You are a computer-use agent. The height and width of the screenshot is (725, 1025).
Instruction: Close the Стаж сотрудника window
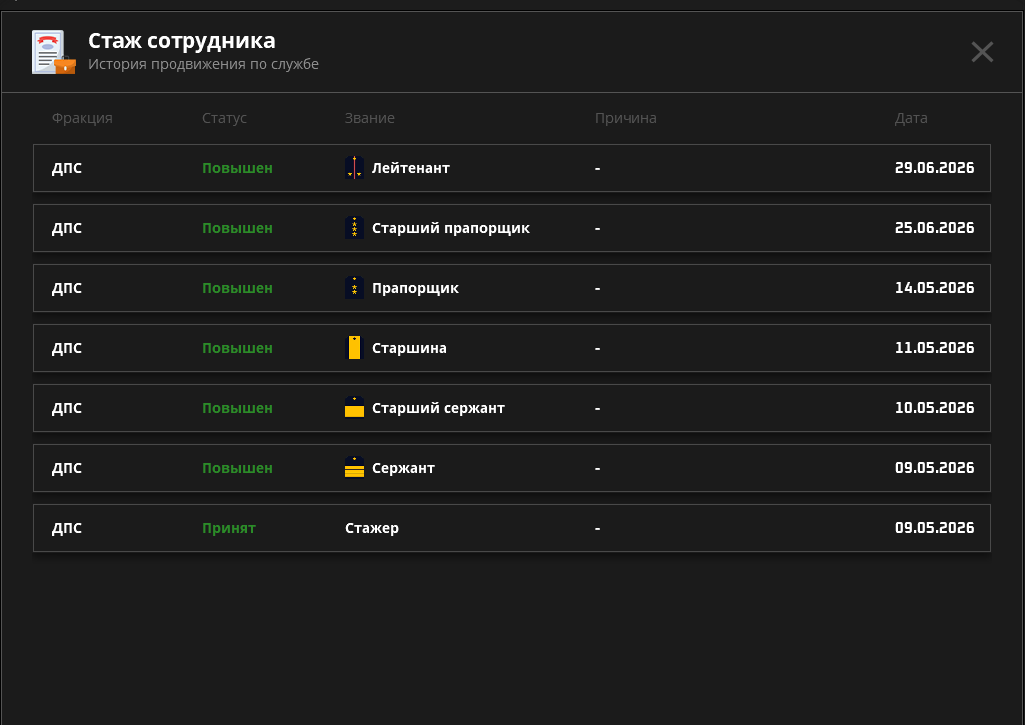[x=982, y=52]
